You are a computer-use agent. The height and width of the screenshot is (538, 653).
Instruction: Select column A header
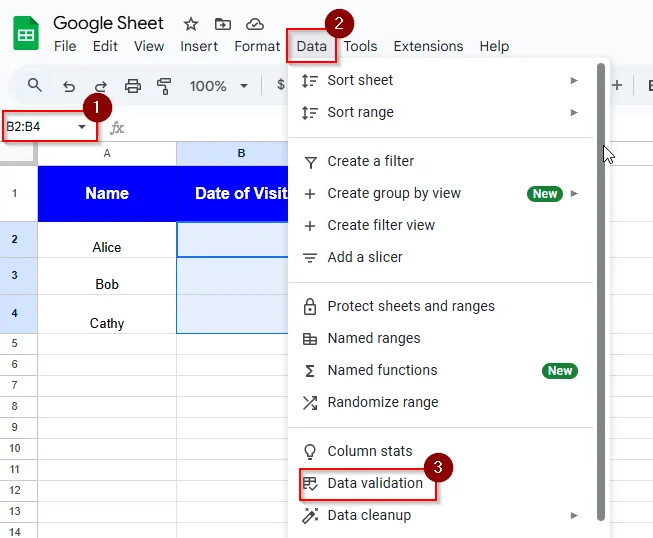(107, 154)
